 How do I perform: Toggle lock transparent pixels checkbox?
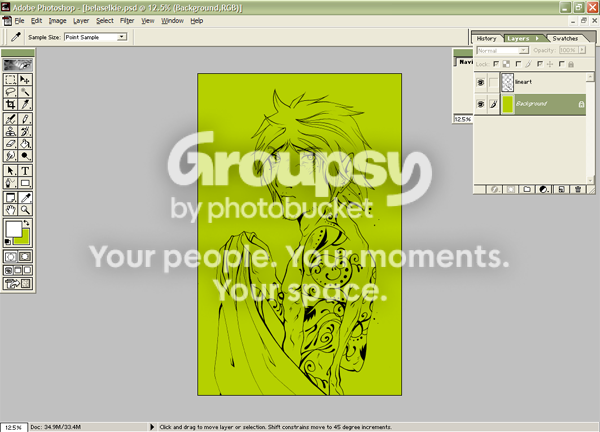(x=496, y=64)
